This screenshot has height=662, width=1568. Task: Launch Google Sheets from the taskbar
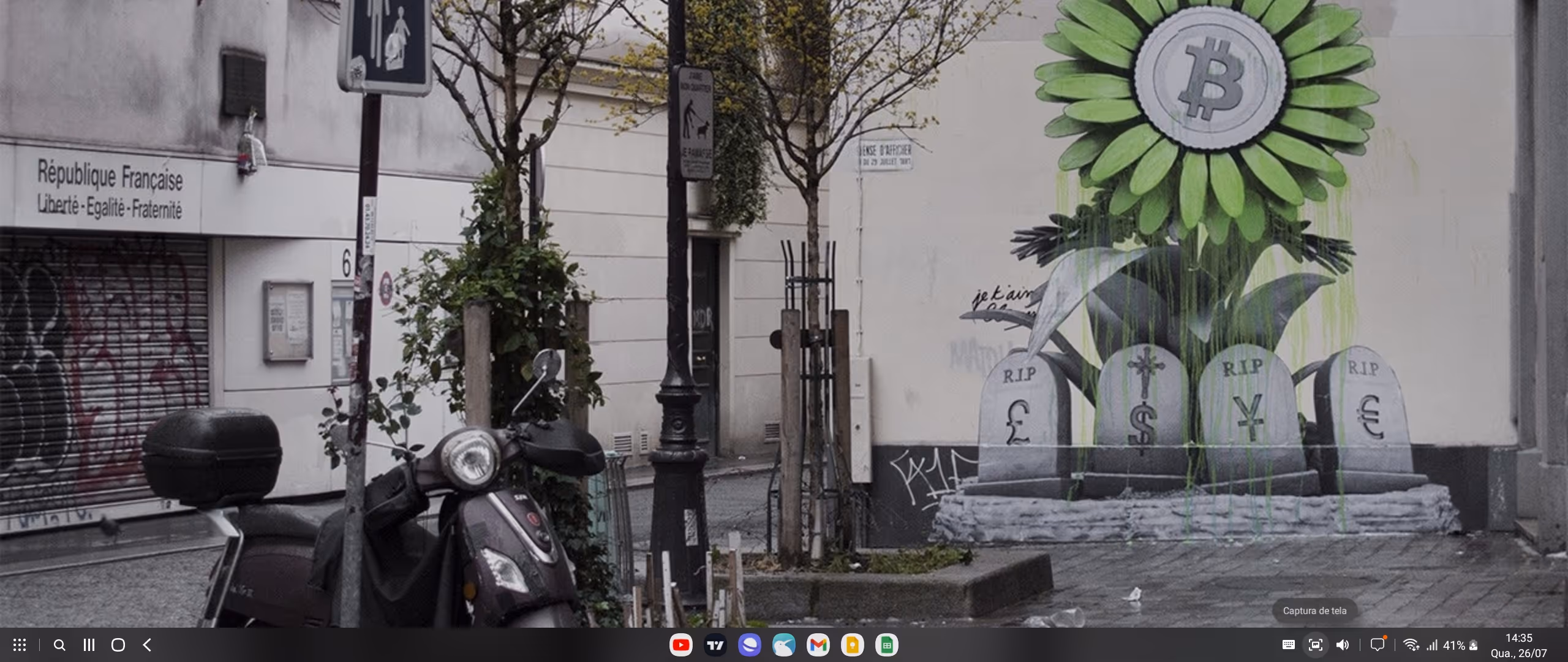tap(886, 645)
